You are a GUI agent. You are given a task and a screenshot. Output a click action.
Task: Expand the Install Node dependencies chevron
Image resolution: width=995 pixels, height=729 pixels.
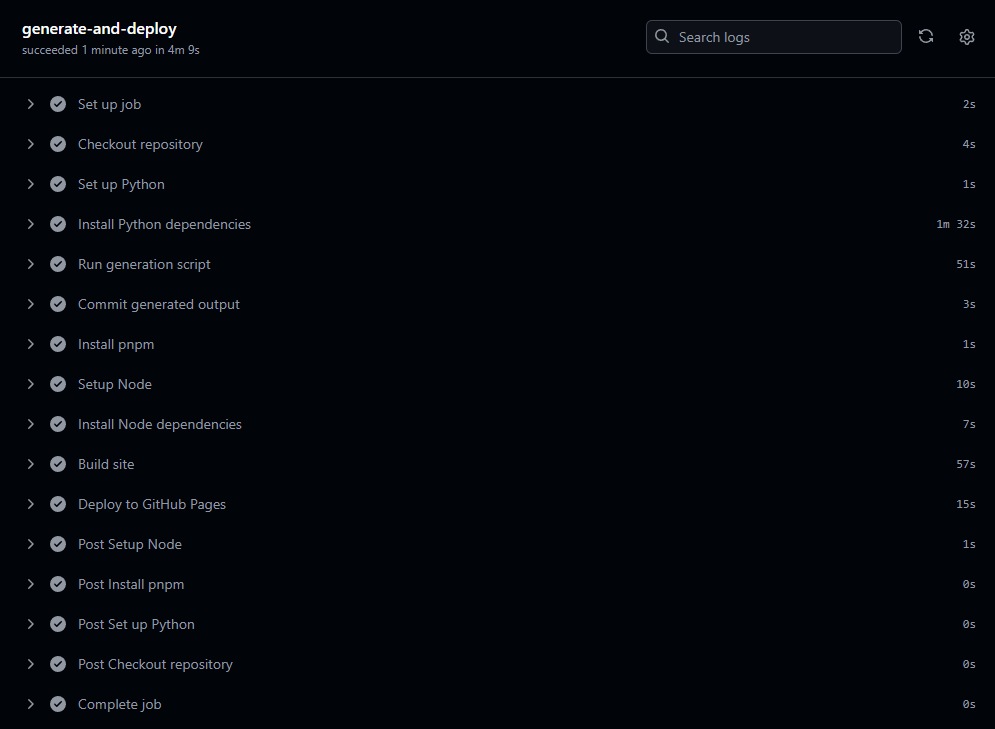point(30,424)
